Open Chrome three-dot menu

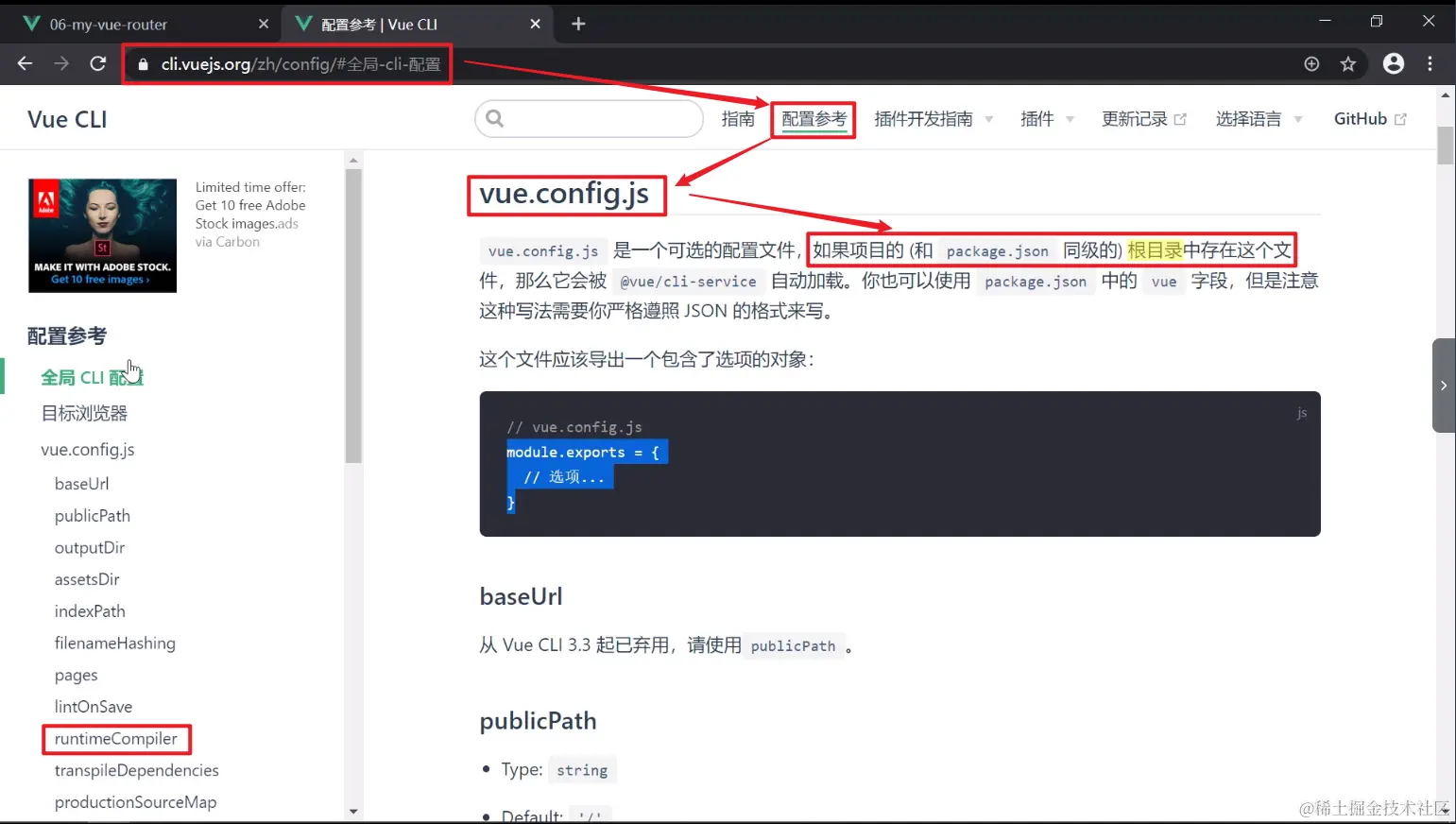tap(1430, 63)
